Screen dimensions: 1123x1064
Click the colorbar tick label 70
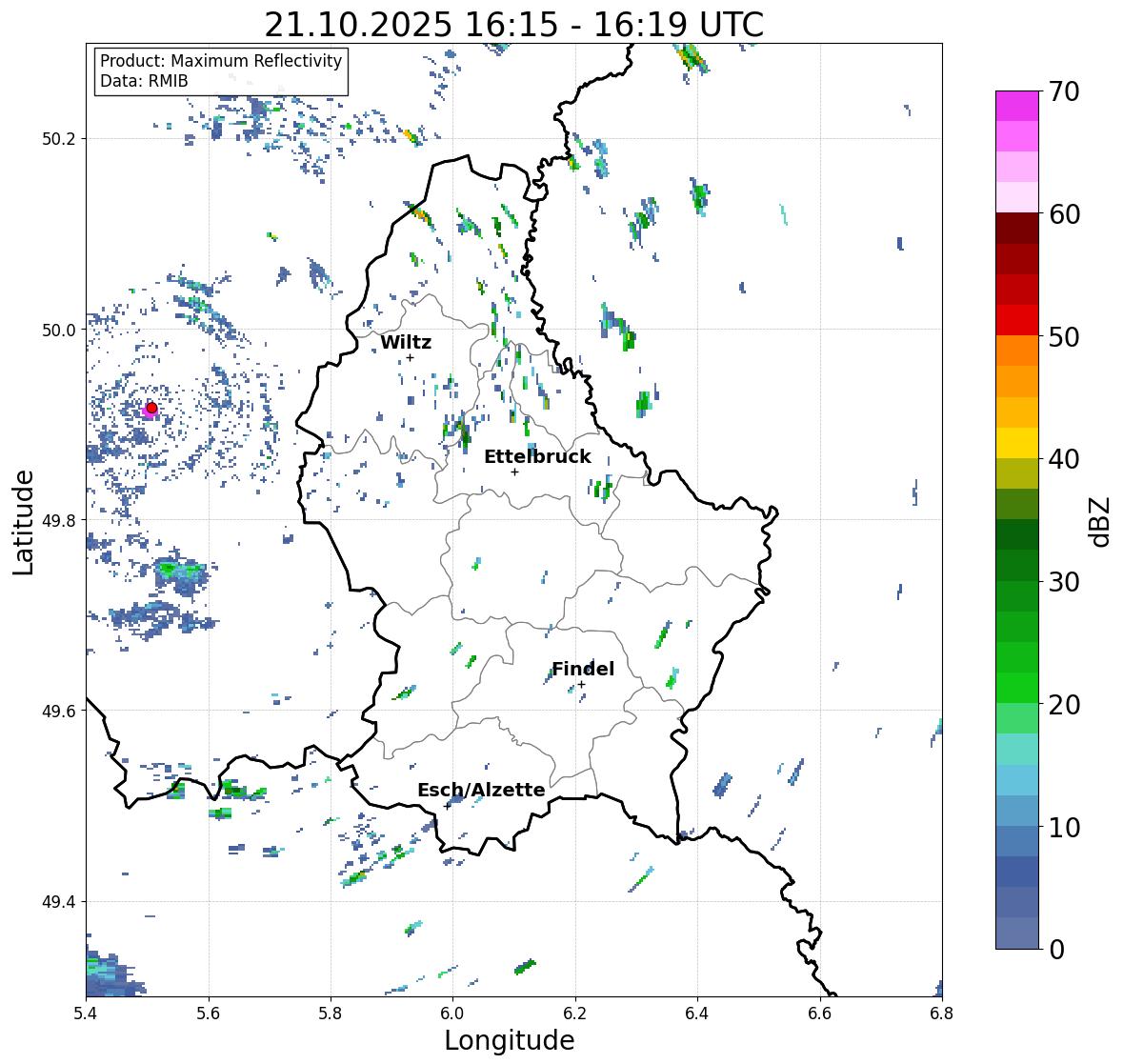pyautogui.click(x=1064, y=91)
